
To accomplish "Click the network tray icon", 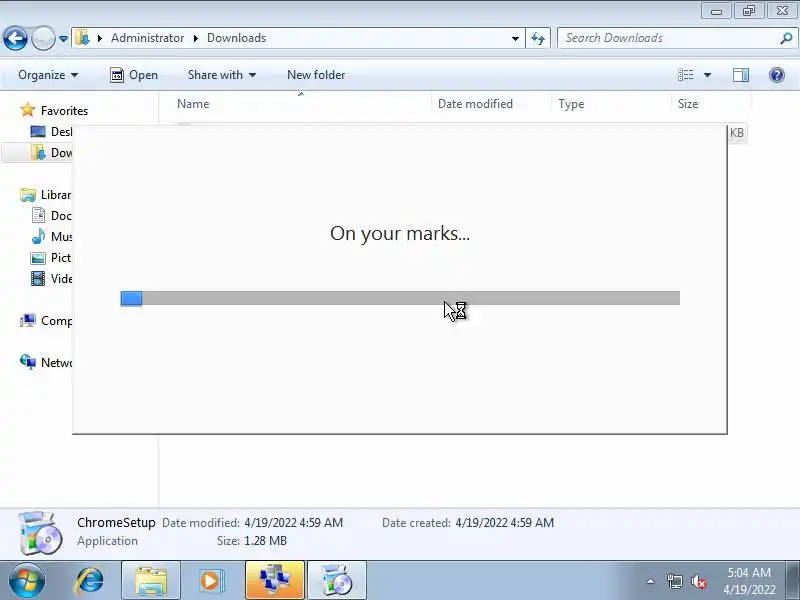I will click(674, 581).
